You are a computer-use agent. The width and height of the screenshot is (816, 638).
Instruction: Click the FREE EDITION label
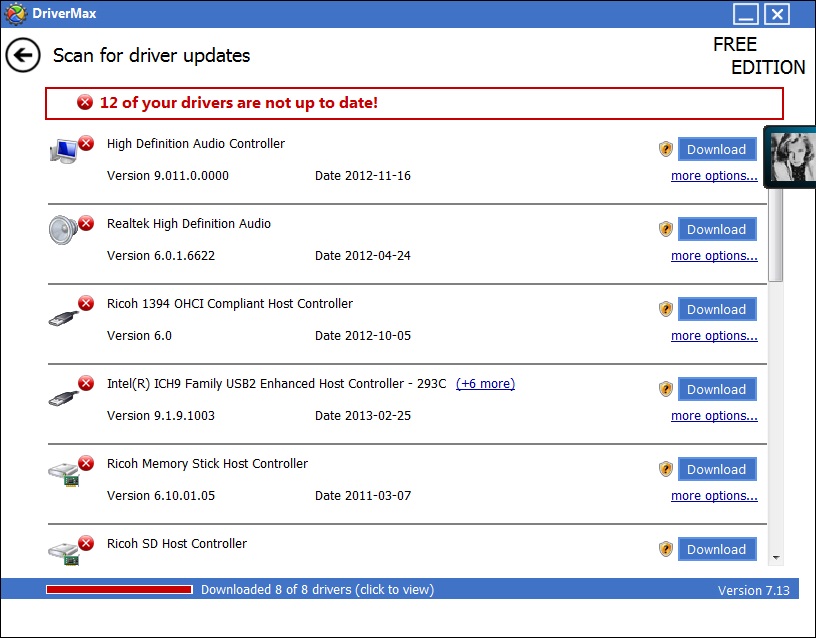click(759, 56)
